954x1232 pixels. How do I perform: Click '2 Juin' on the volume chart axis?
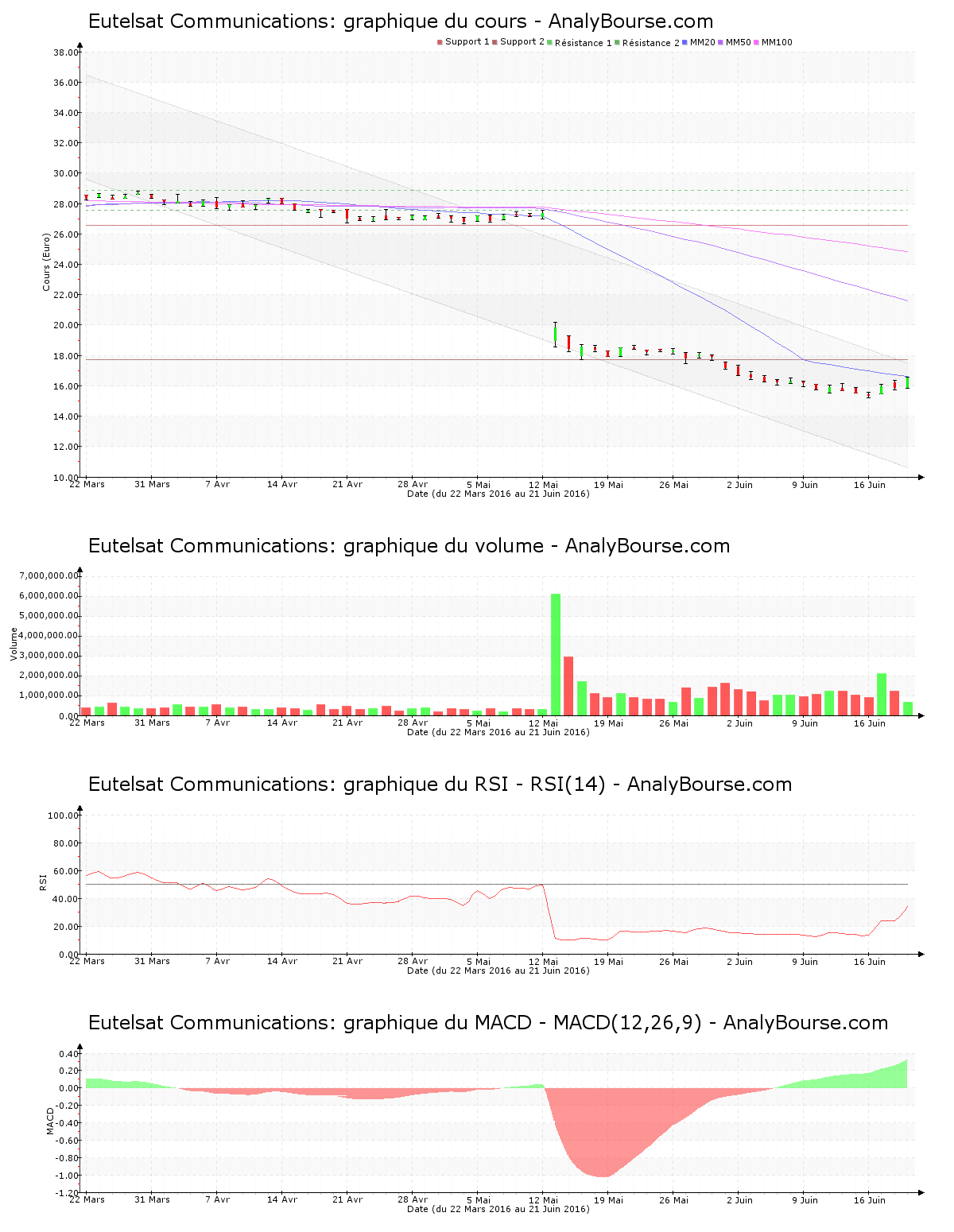(739, 723)
